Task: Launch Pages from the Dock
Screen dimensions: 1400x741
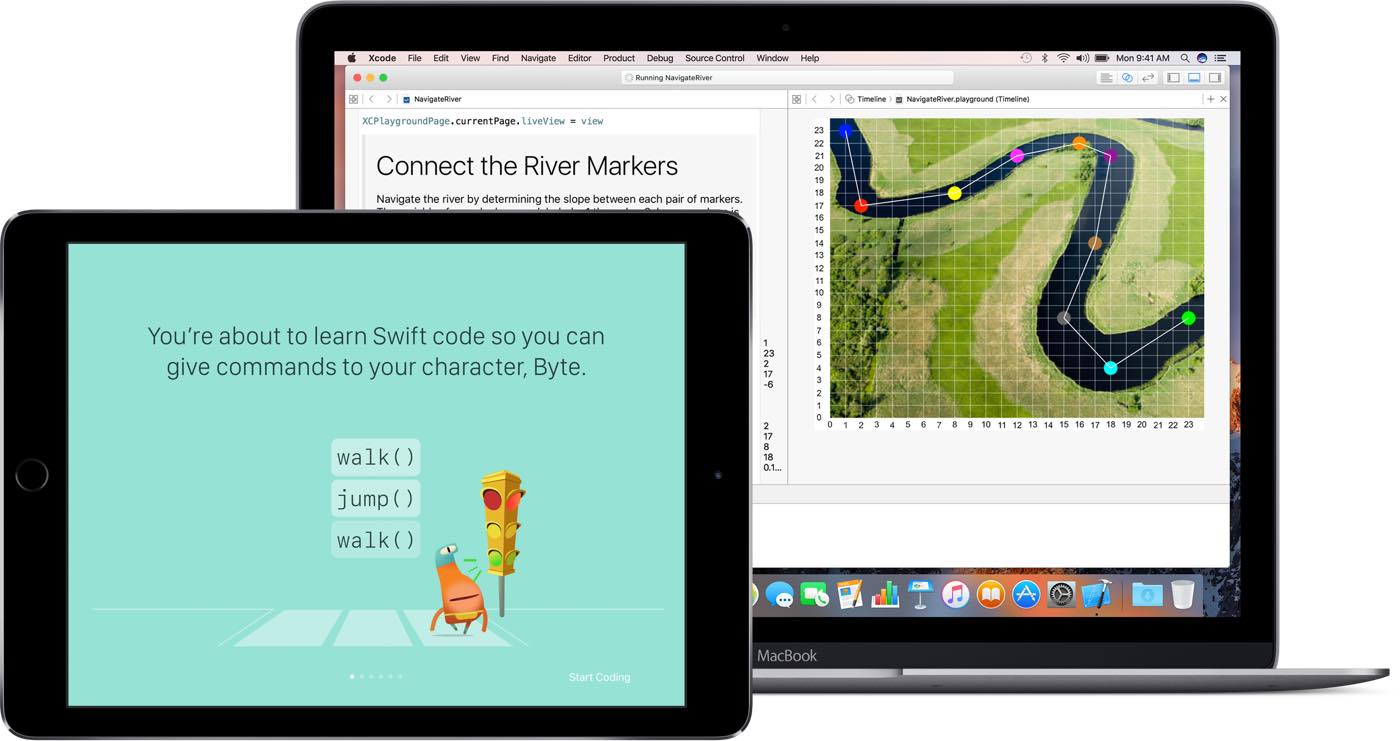Action: click(x=850, y=595)
